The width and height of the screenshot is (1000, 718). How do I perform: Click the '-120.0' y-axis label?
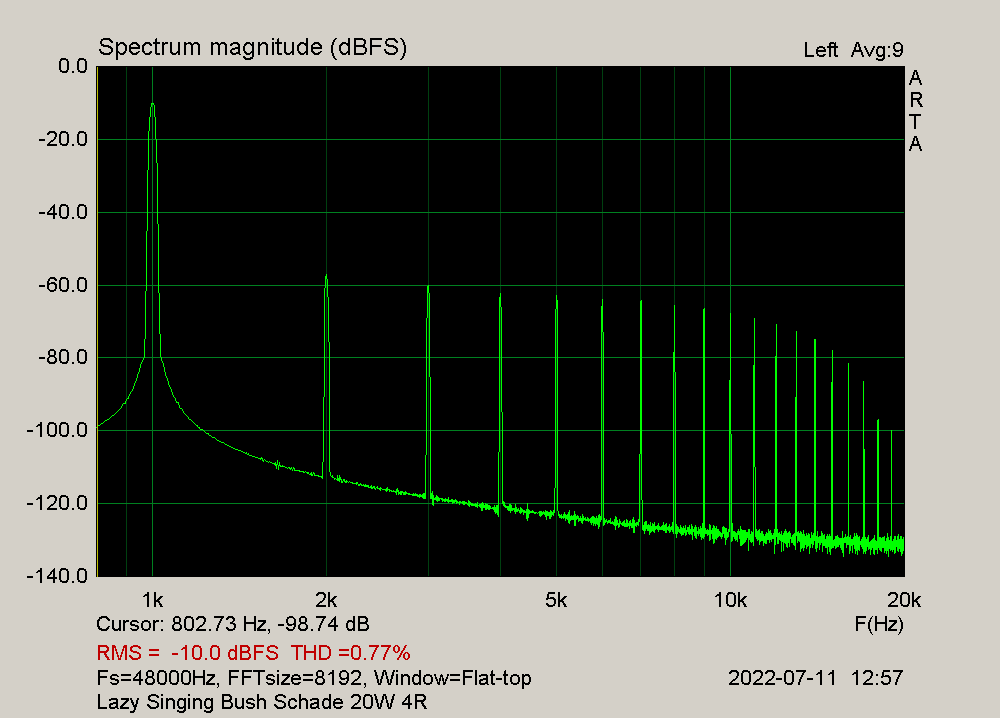tap(57, 503)
